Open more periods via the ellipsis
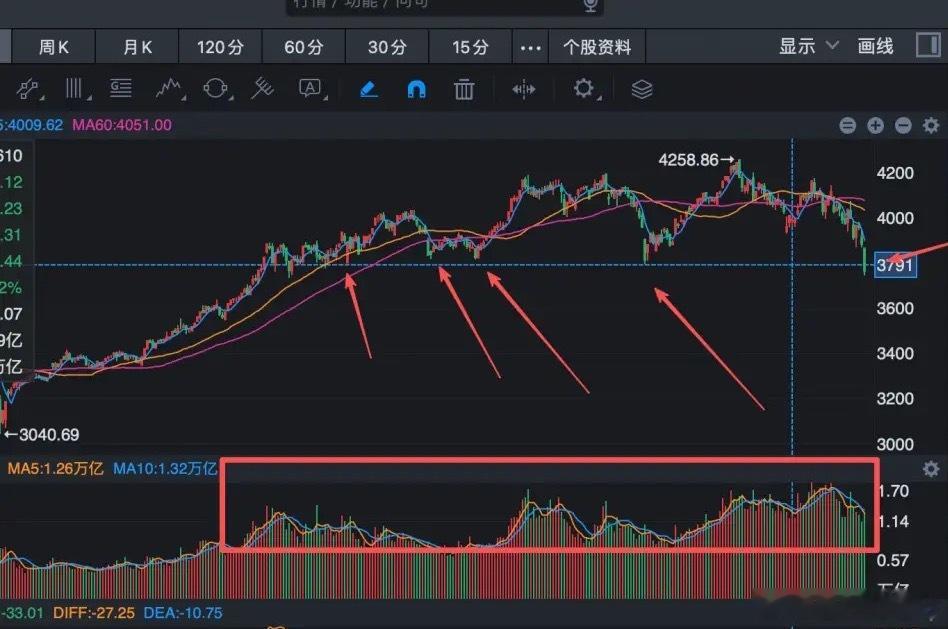This screenshot has height=629, width=948. point(530,47)
